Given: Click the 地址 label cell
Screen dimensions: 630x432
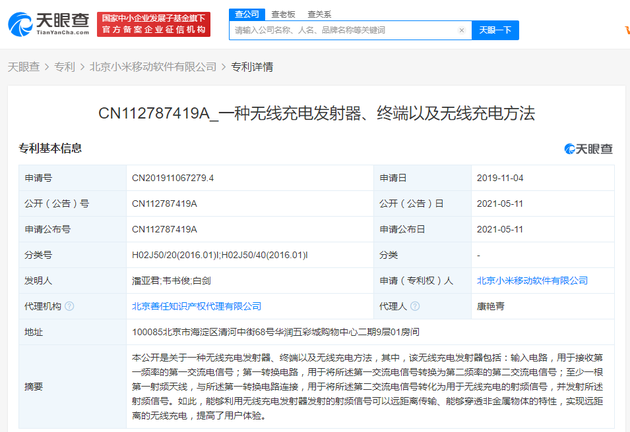Looking at the screenshot, I should [x=73, y=332].
